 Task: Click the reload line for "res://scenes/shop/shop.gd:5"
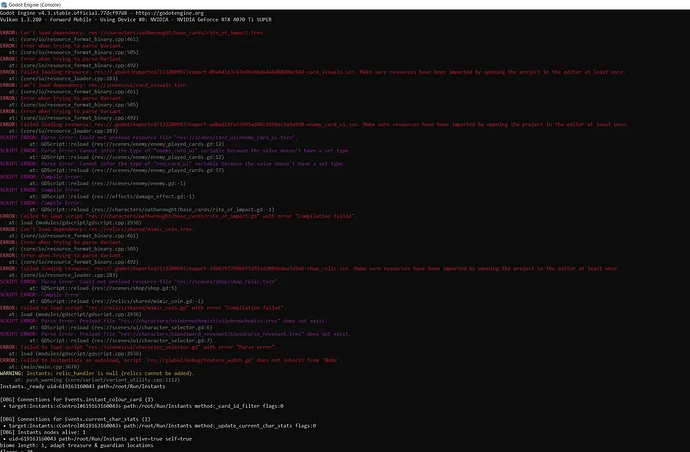tap(103, 288)
